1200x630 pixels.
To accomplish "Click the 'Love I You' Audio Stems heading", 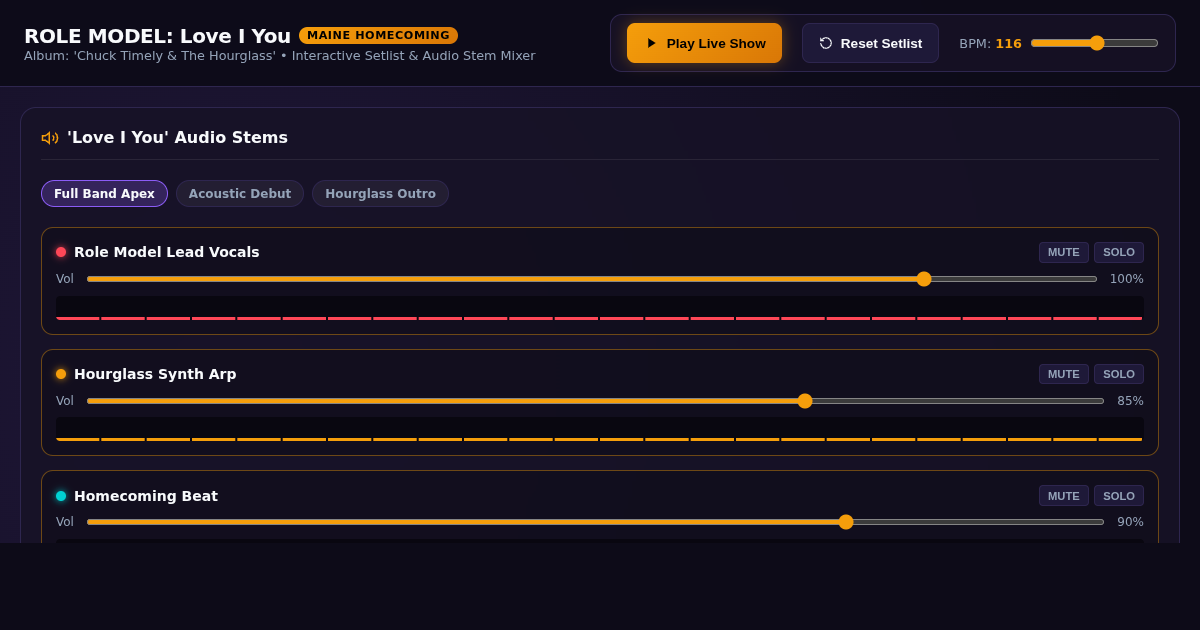I will click(177, 138).
